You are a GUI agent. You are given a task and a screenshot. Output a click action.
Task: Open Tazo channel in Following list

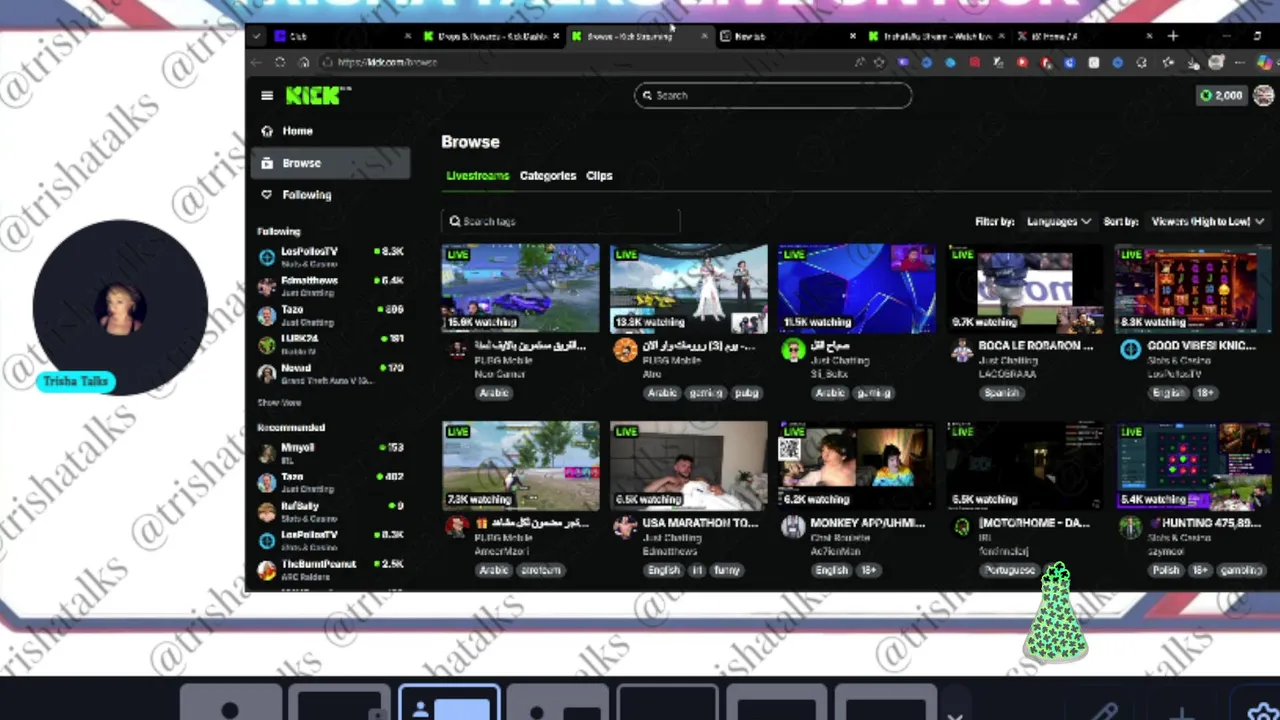point(330,316)
